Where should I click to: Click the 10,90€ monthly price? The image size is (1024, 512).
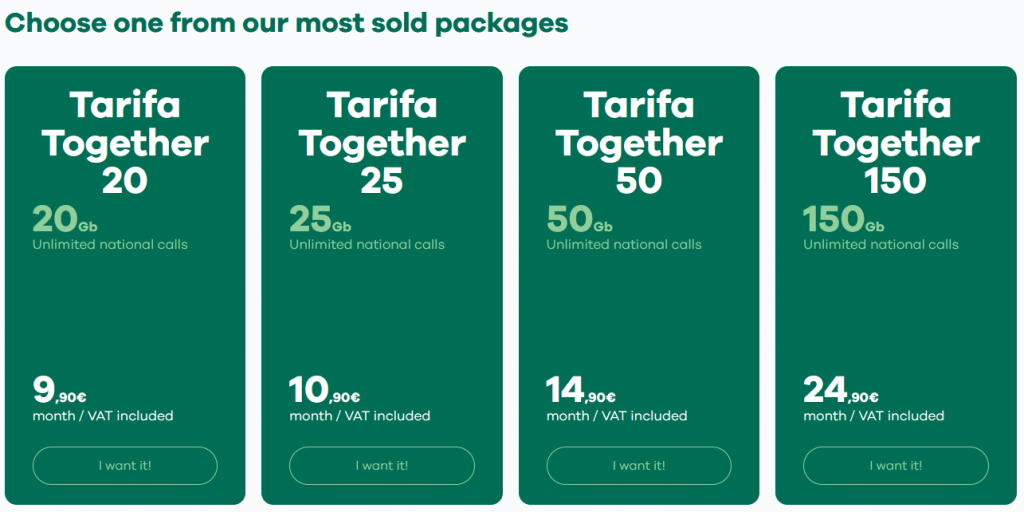pyautogui.click(x=325, y=391)
